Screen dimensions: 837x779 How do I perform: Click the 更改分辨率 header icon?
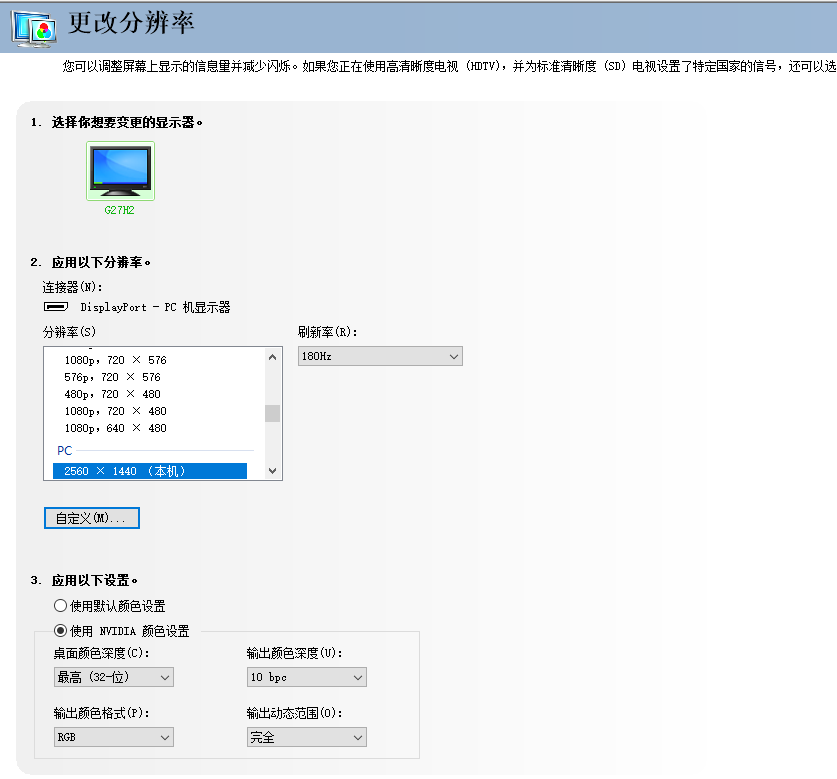[x=33, y=26]
